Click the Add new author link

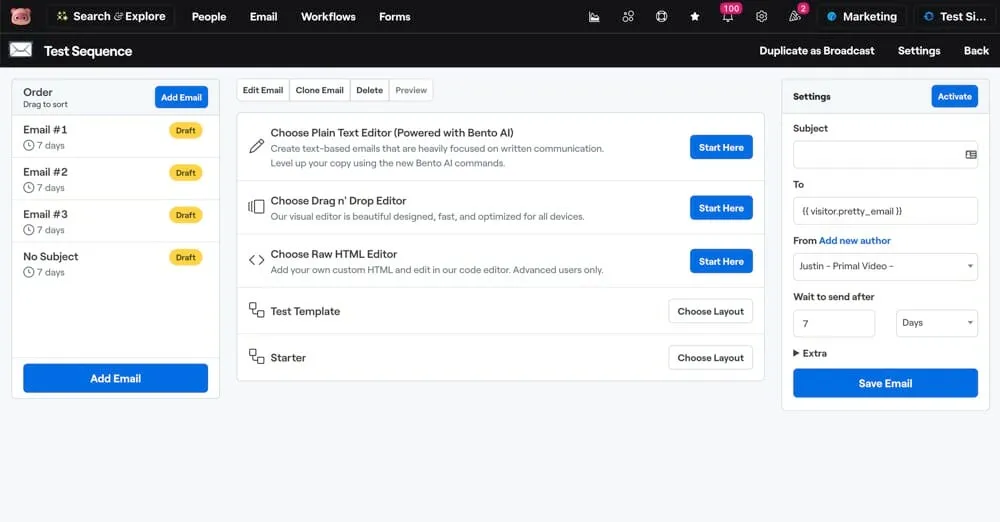click(x=854, y=241)
